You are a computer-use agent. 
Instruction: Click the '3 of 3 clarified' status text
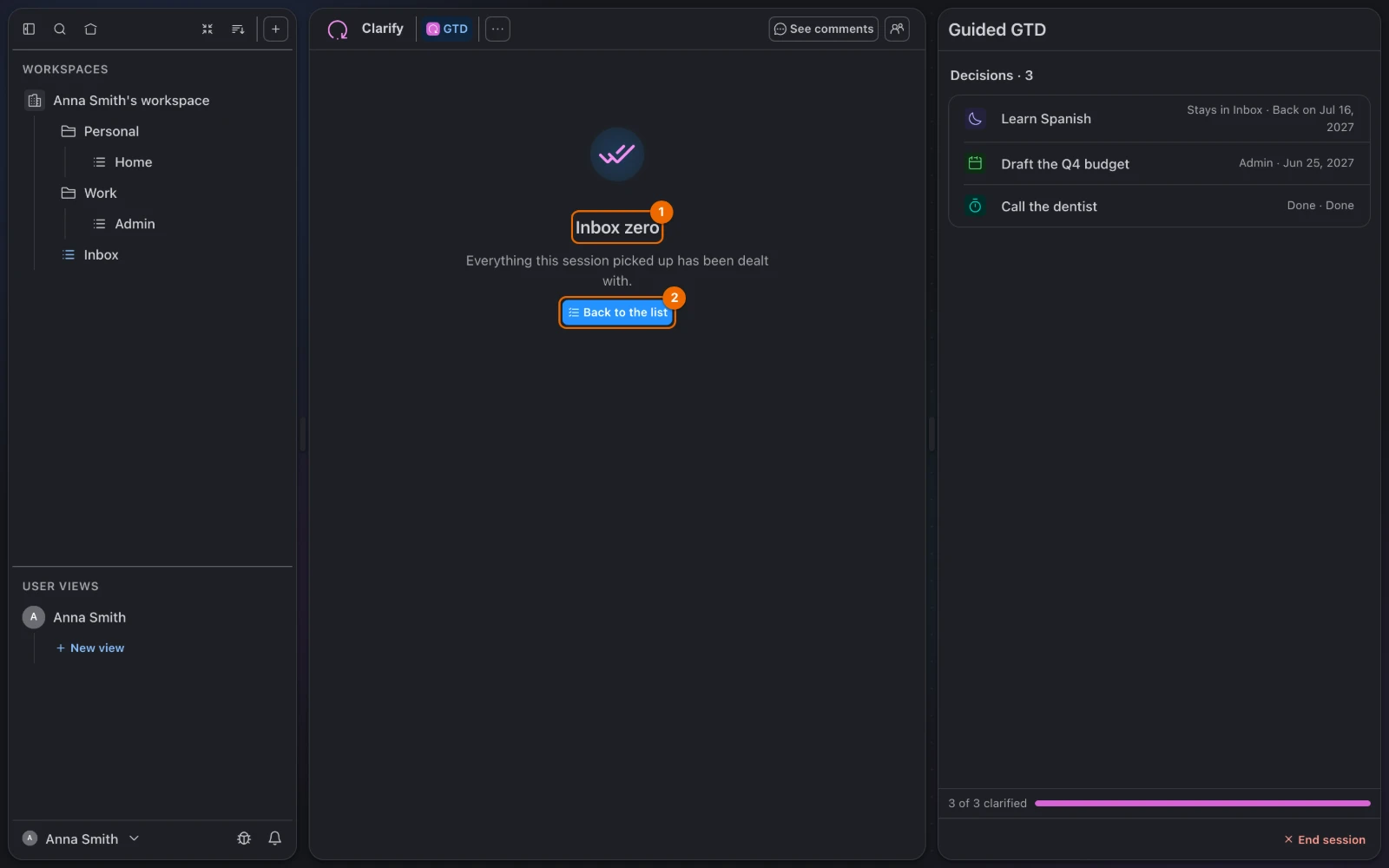point(987,804)
